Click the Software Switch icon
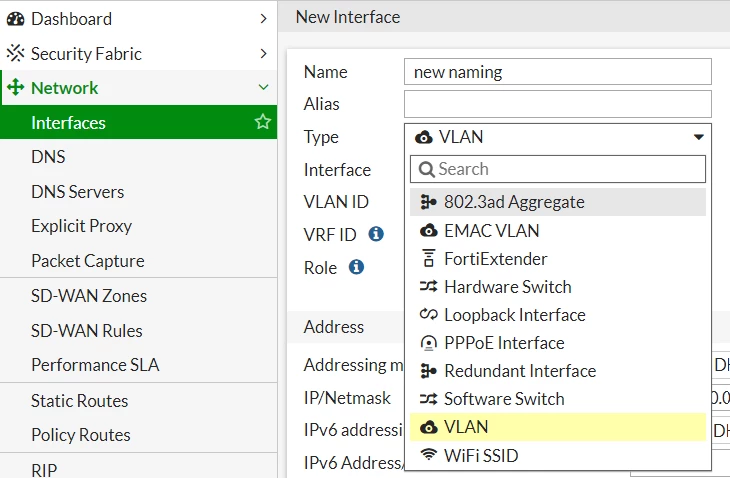Image resolution: width=730 pixels, height=478 pixels. [428, 399]
